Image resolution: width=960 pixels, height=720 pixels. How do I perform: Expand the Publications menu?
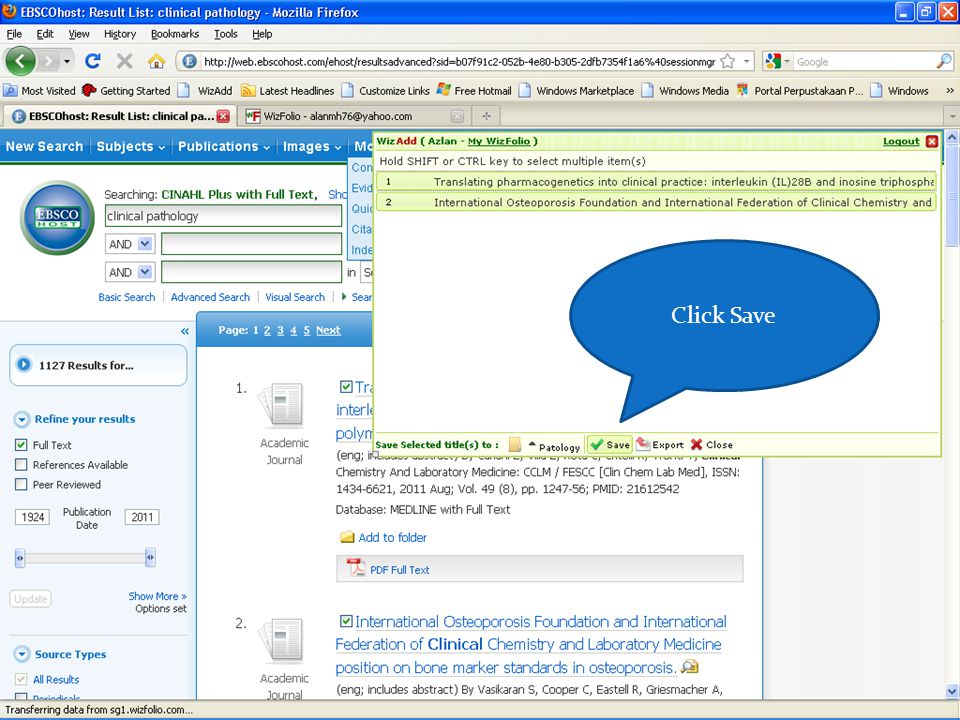224,146
